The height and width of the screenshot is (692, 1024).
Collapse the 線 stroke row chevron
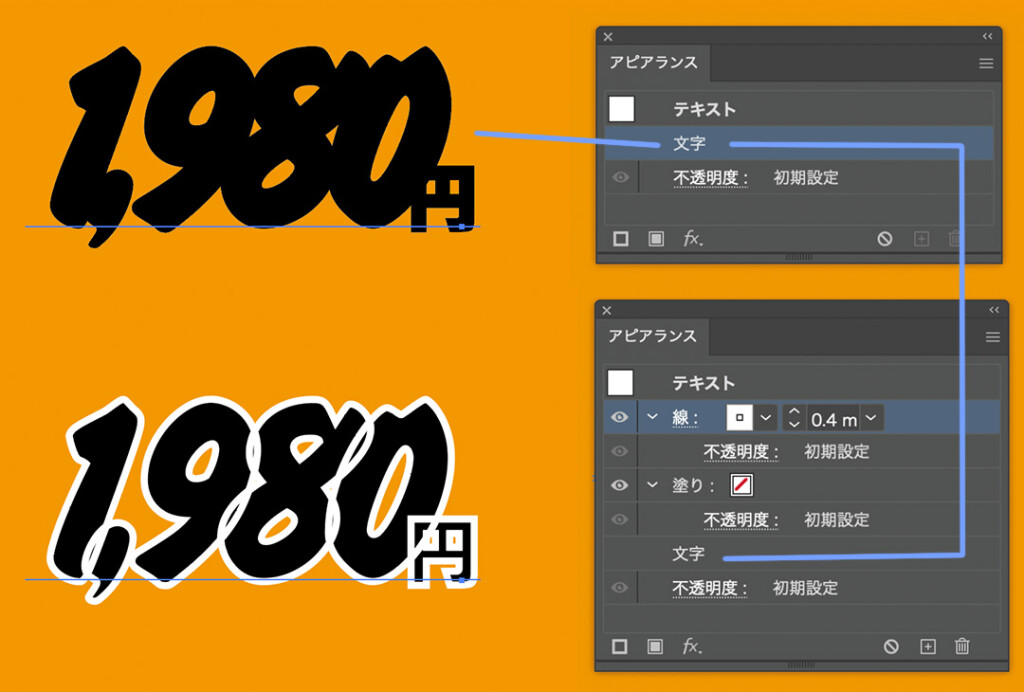653,417
